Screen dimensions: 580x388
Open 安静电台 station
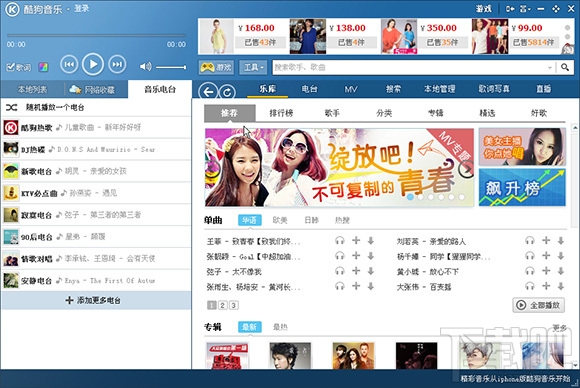pyautogui.click(x=96, y=280)
